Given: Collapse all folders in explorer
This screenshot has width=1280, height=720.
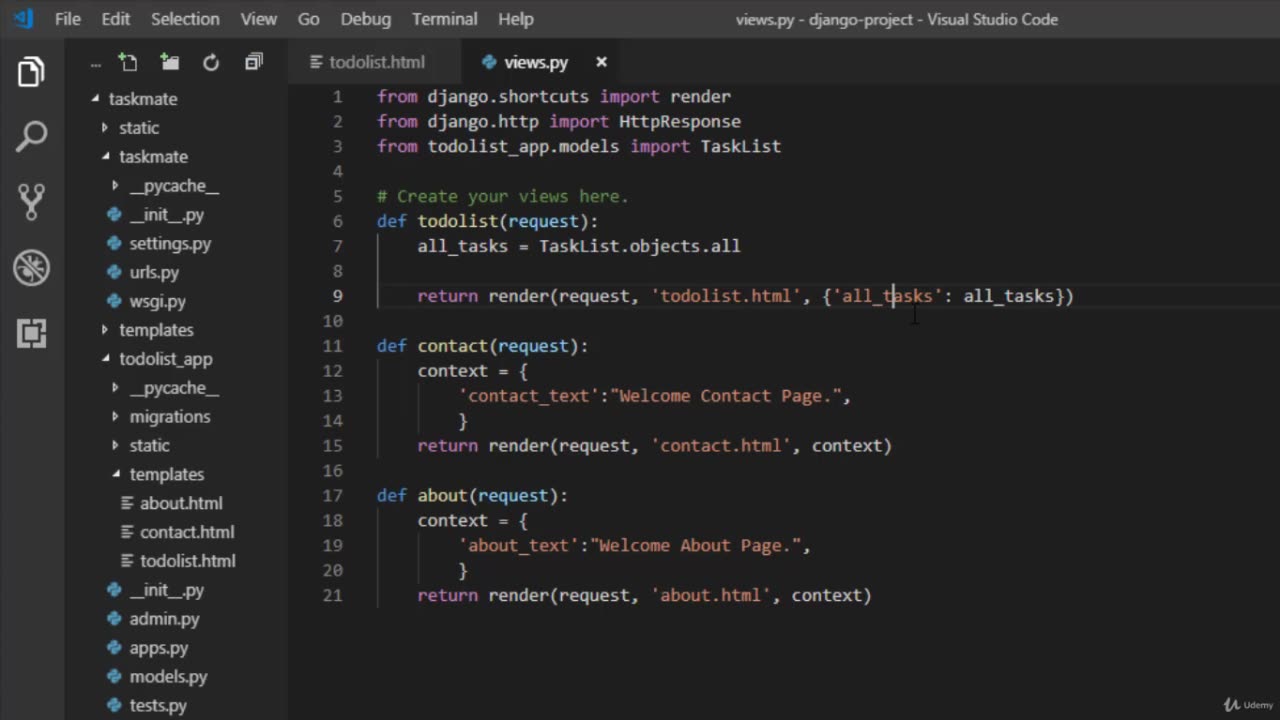Looking at the screenshot, I should (x=253, y=62).
